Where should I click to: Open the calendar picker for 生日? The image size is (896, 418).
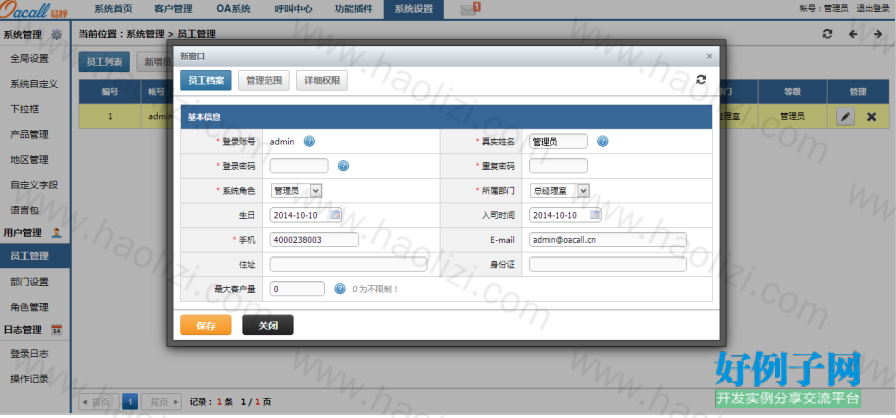335,215
